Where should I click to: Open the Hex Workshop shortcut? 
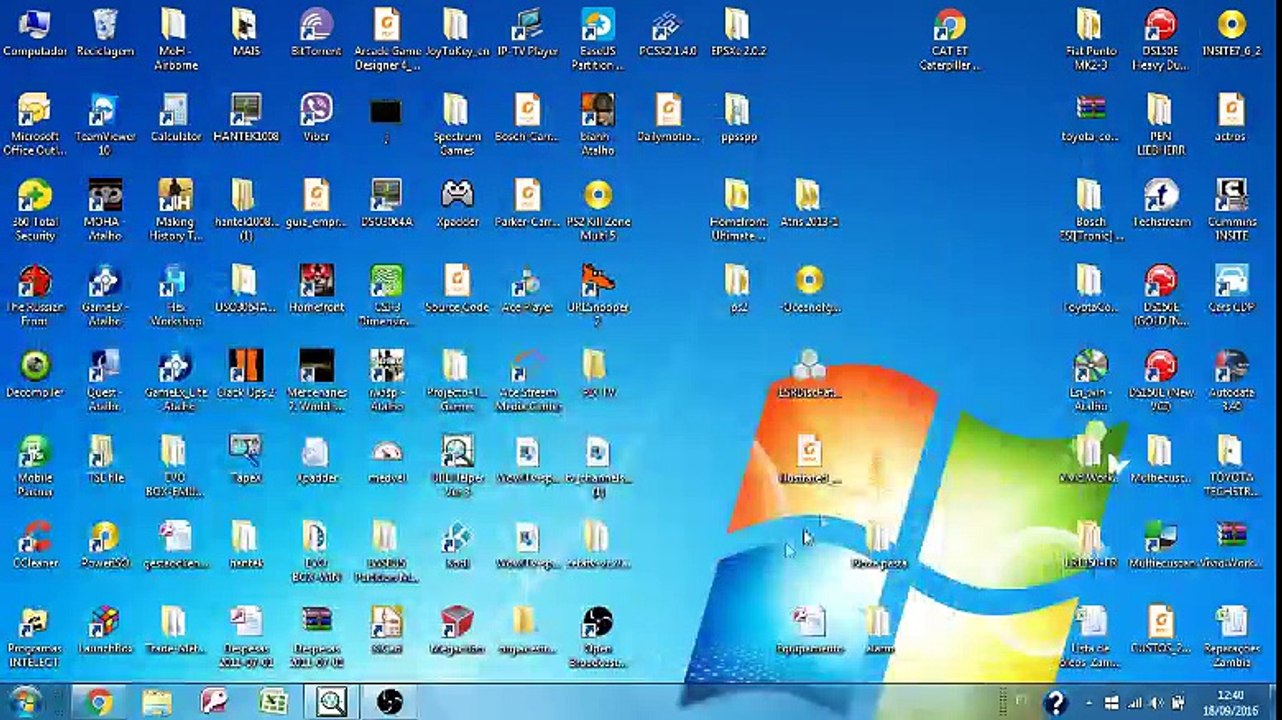pyautogui.click(x=176, y=296)
